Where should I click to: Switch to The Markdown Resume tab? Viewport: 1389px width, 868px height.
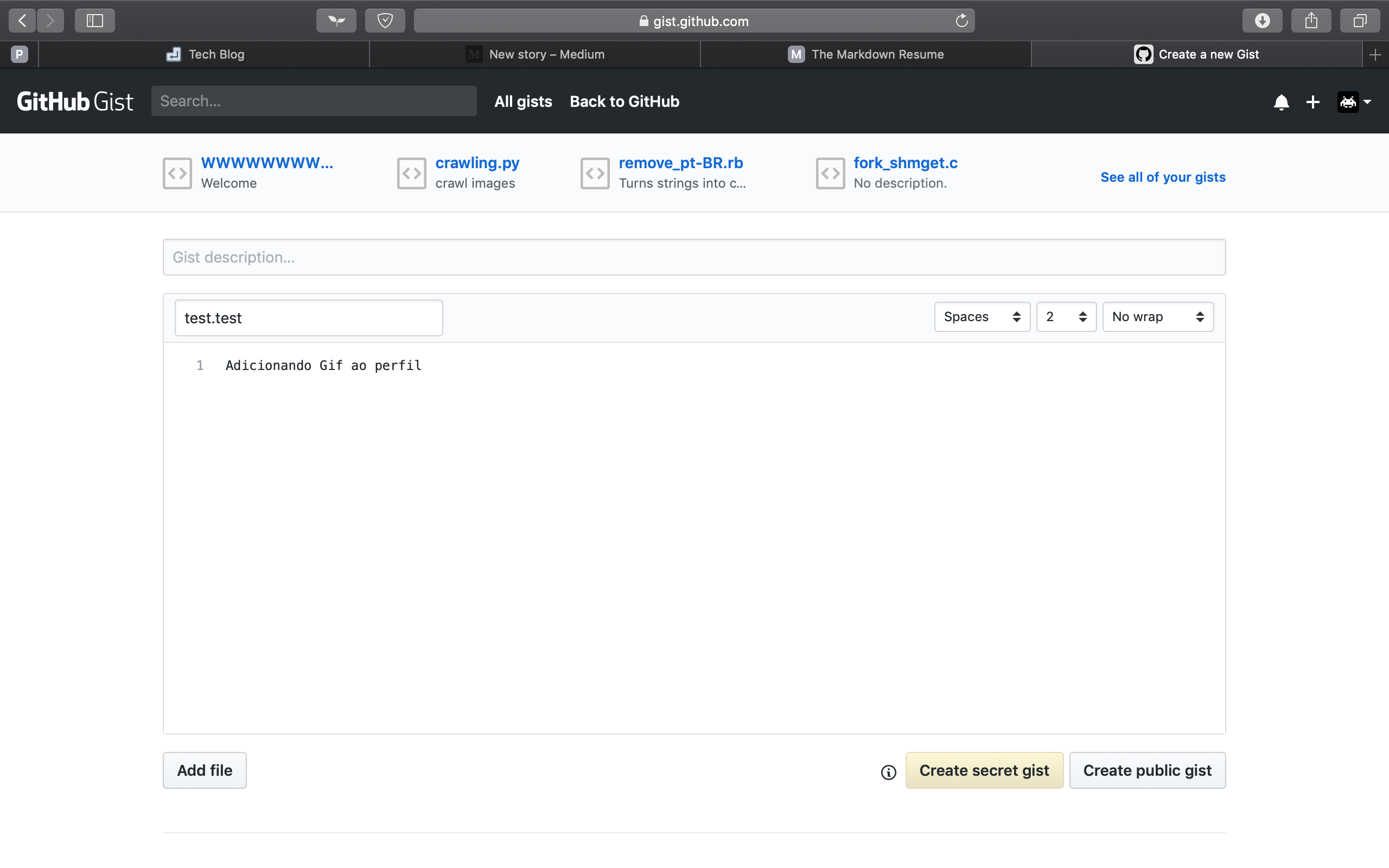click(865, 55)
